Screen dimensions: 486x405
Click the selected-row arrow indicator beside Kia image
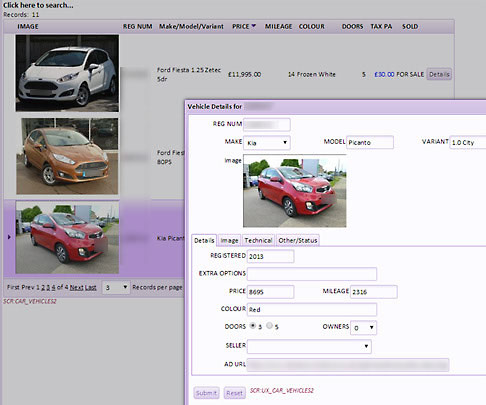pos(9,237)
